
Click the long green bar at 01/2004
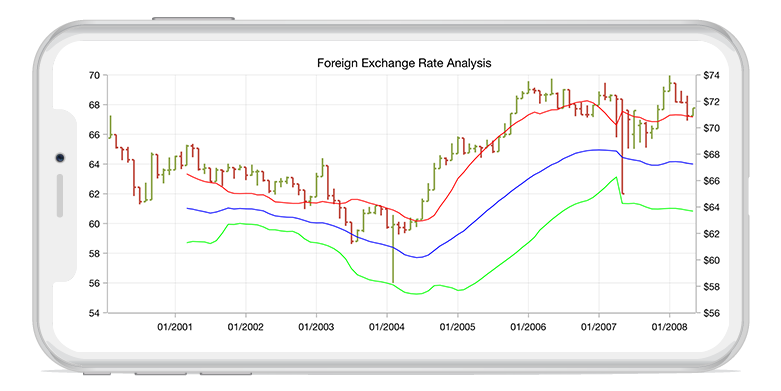click(x=393, y=249)
